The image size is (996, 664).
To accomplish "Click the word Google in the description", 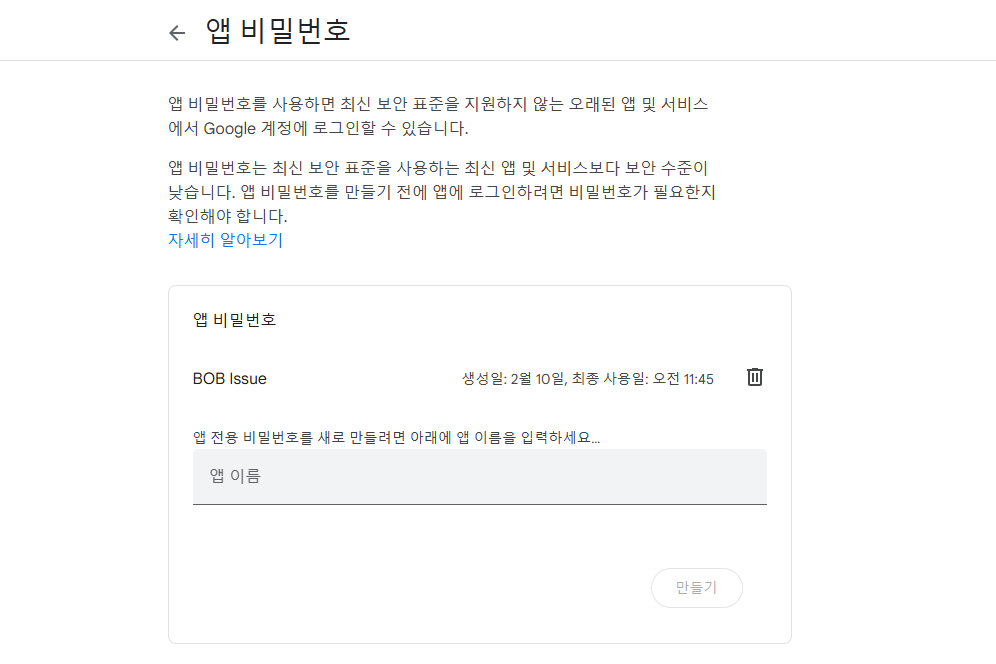I will point(229,128).
